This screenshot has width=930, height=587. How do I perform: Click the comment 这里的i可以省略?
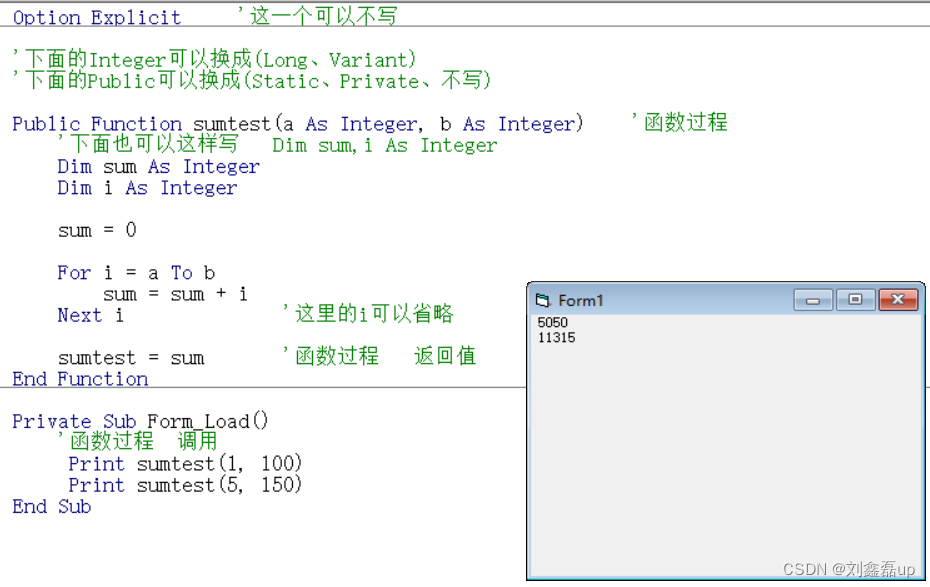pos(368,314)
